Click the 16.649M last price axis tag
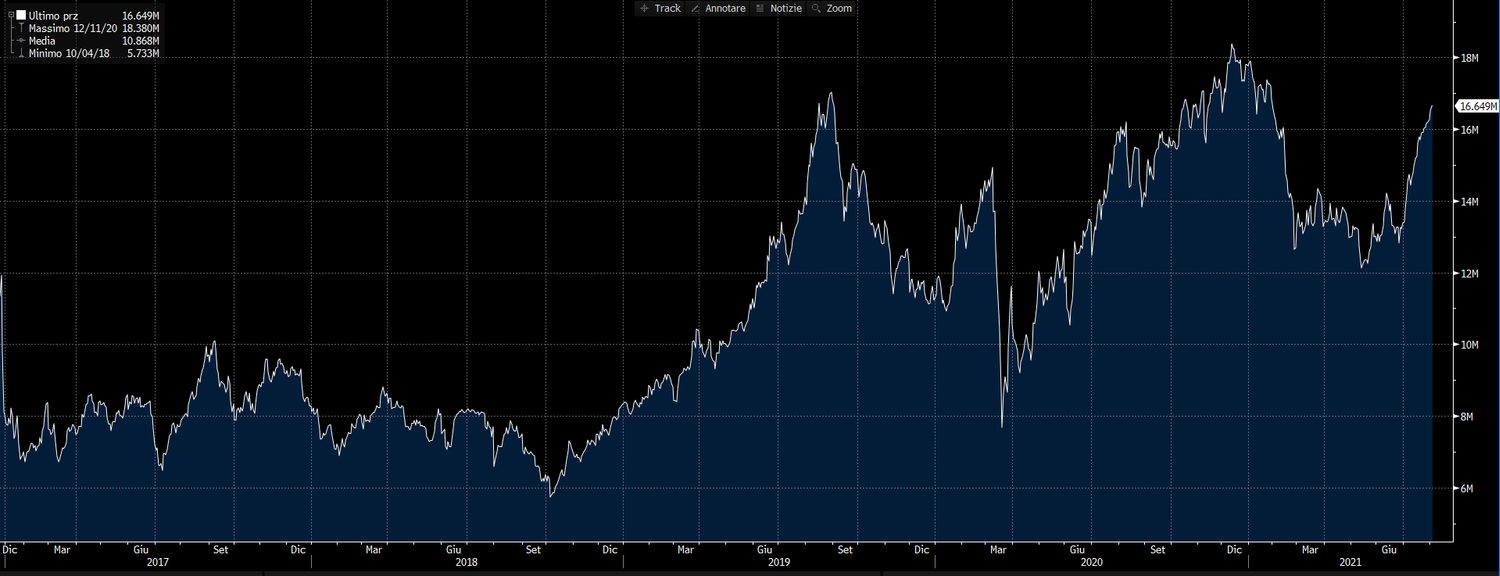1500x576 pixels. [1478, 106]
